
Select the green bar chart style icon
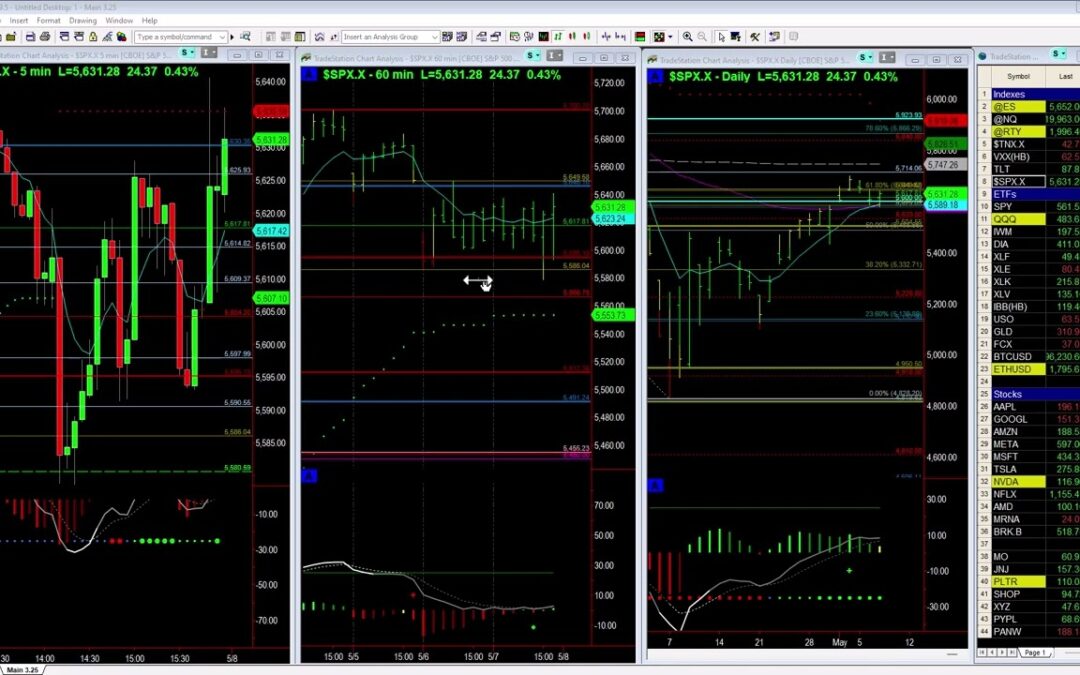tap(558, 37)
